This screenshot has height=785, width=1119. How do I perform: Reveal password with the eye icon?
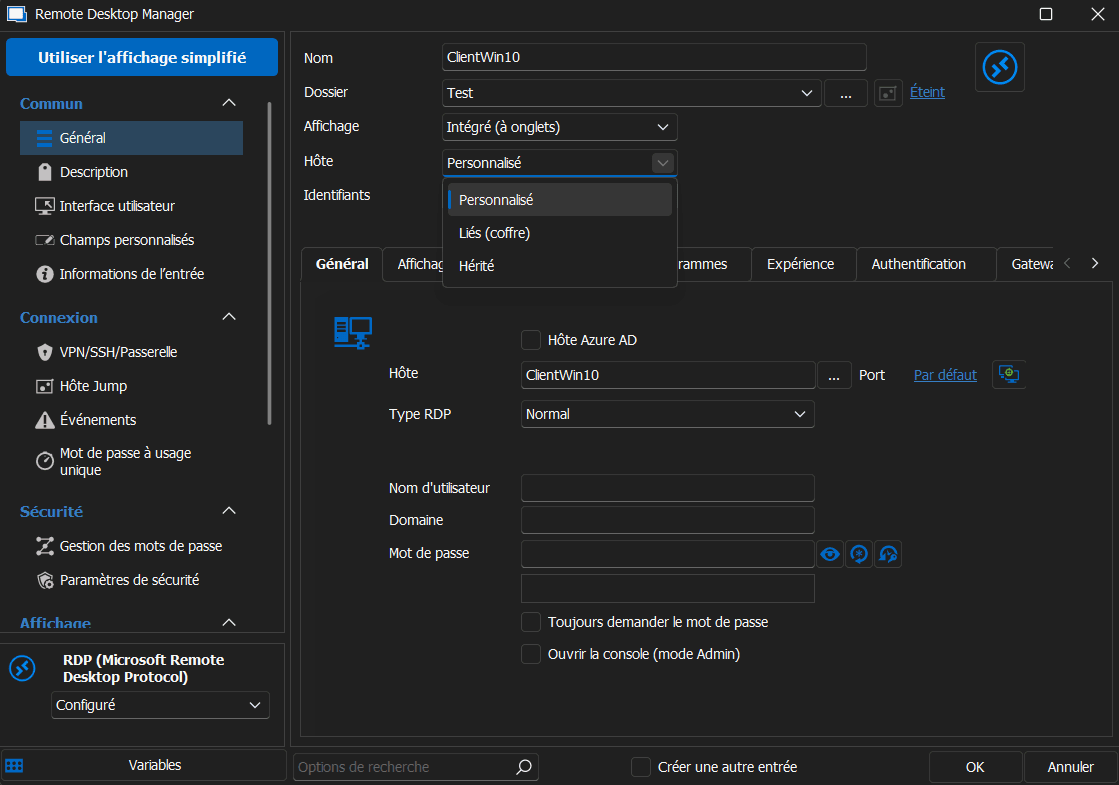pos(830,554)
